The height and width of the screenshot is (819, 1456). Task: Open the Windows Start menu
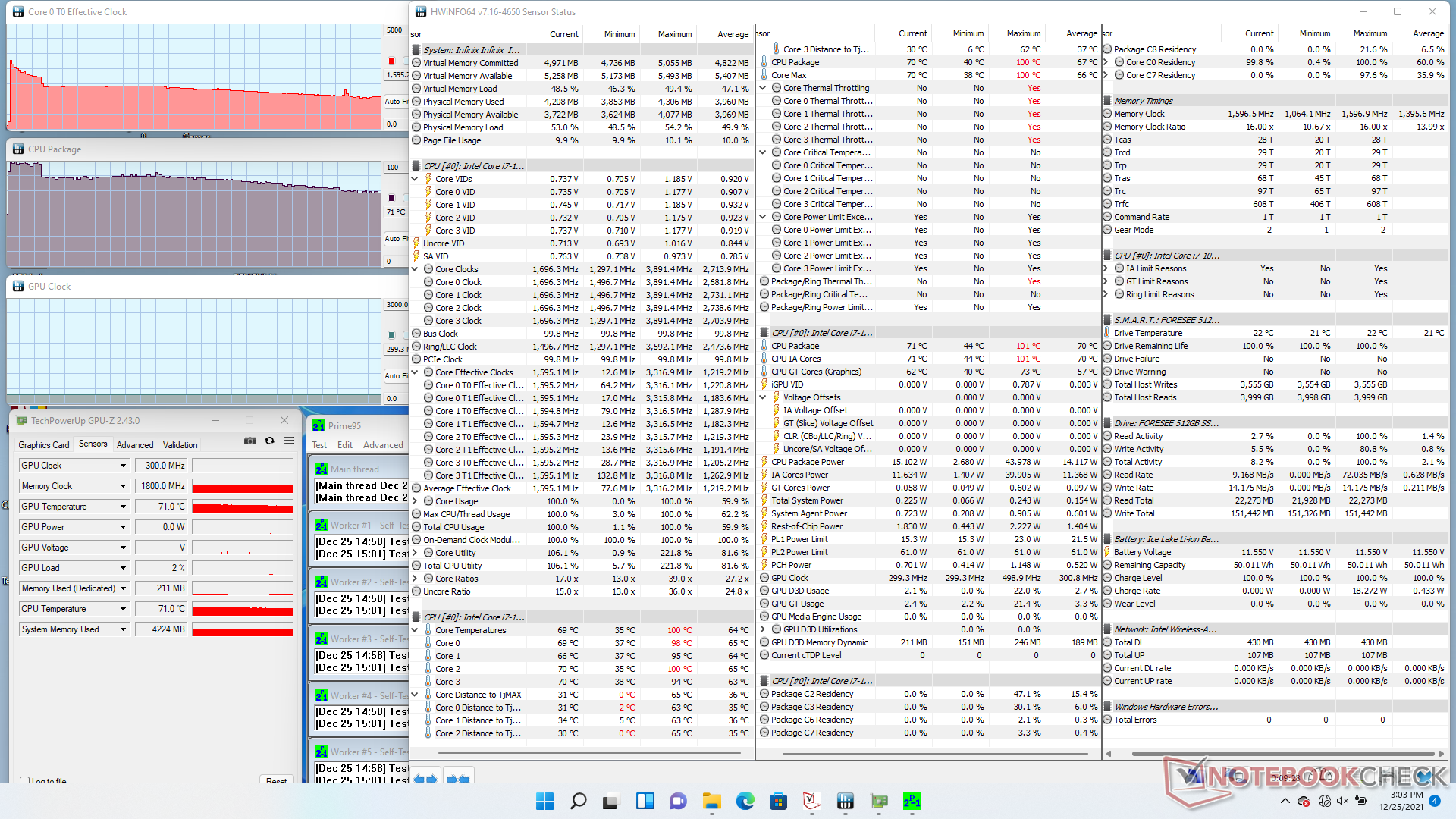coord(544,801)
